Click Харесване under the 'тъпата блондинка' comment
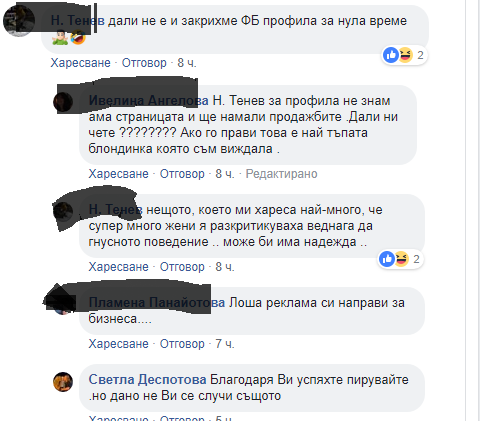The image size is (480, 421). pyautogui.click(x=118, y=174)
